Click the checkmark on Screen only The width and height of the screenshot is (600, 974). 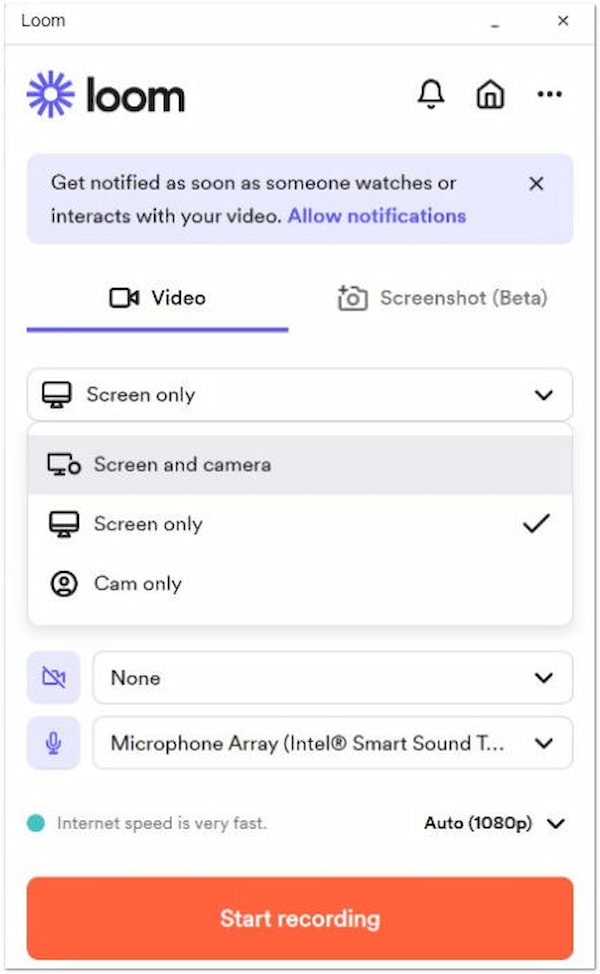tap(537, 522)
